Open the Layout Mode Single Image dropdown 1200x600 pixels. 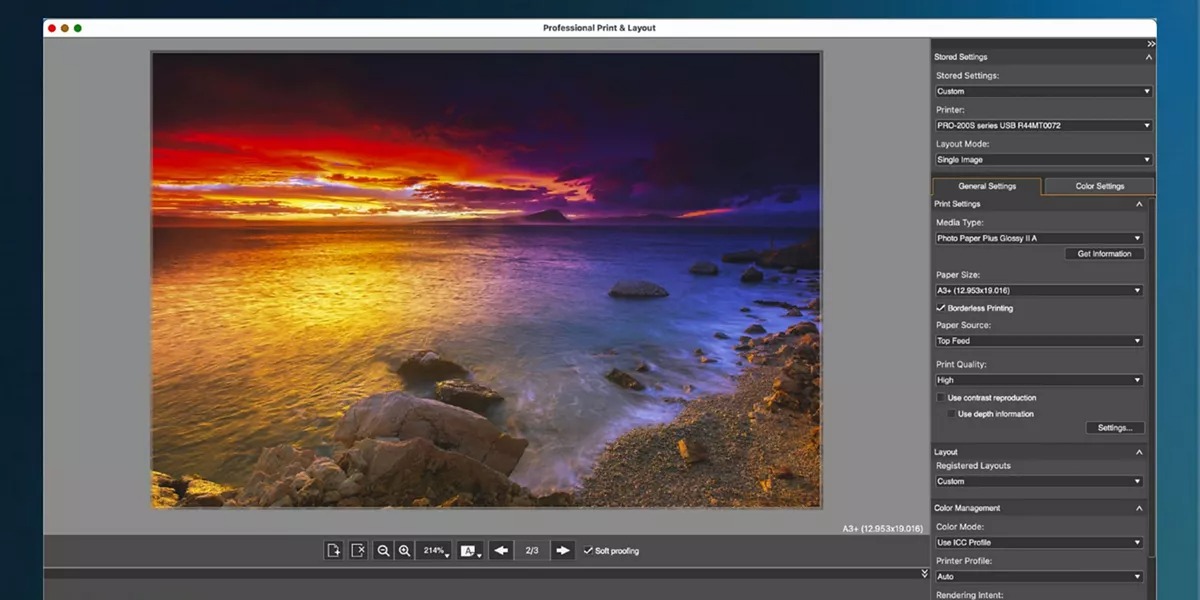point(1043,159)
